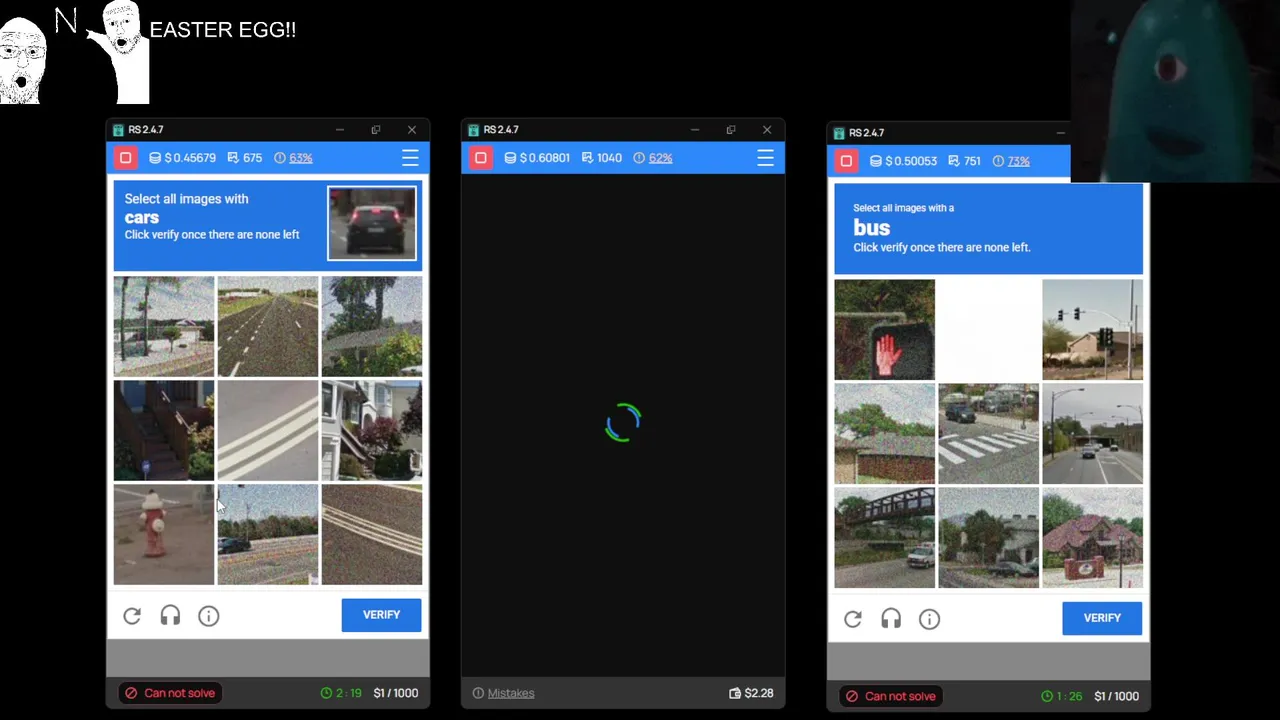Select cars tile with palm trees and house
The width and height of the screenshot is (1280, 720).
pyautogui.click(x=164, y=327)
